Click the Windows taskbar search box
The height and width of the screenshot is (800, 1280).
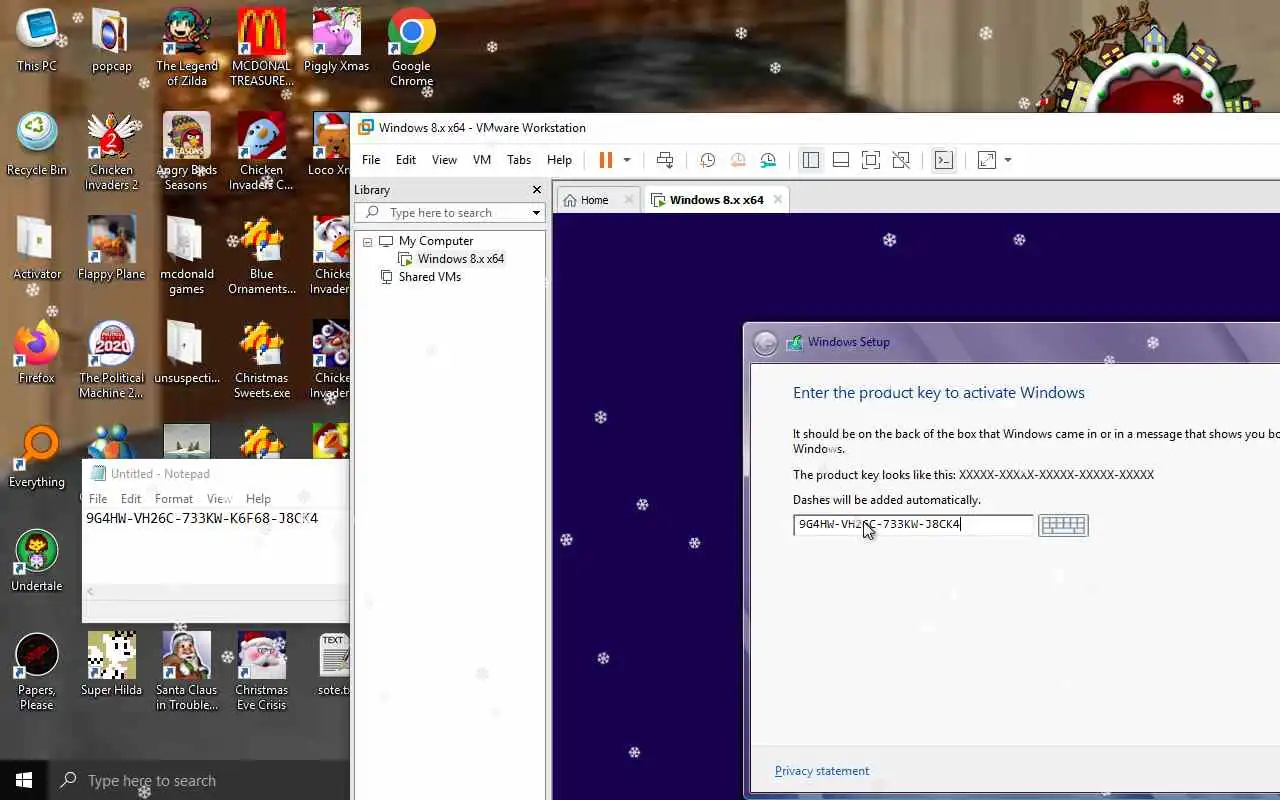[x=199, y=780]
